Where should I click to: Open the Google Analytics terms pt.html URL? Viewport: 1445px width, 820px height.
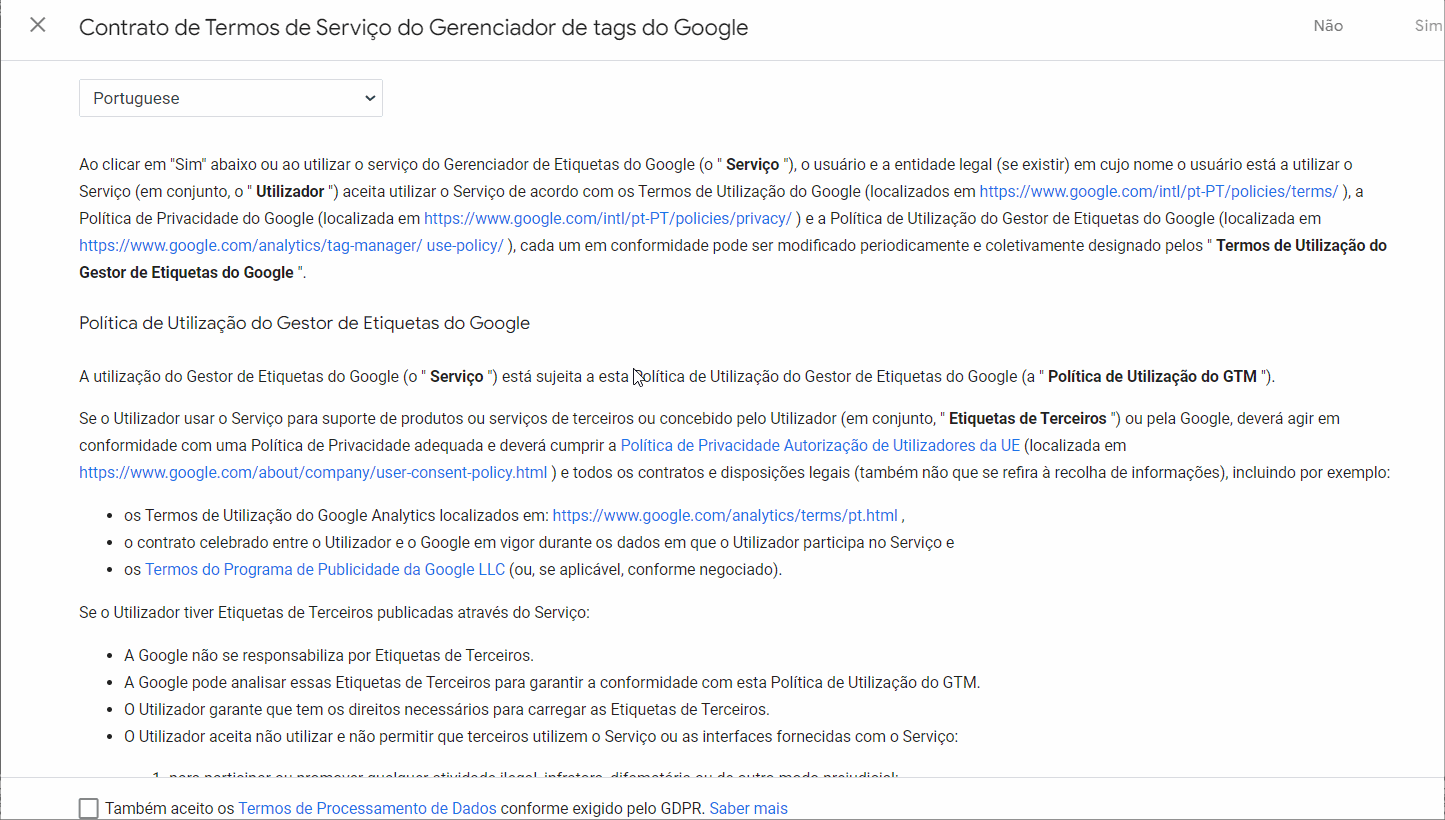click(x=725, y=516)
